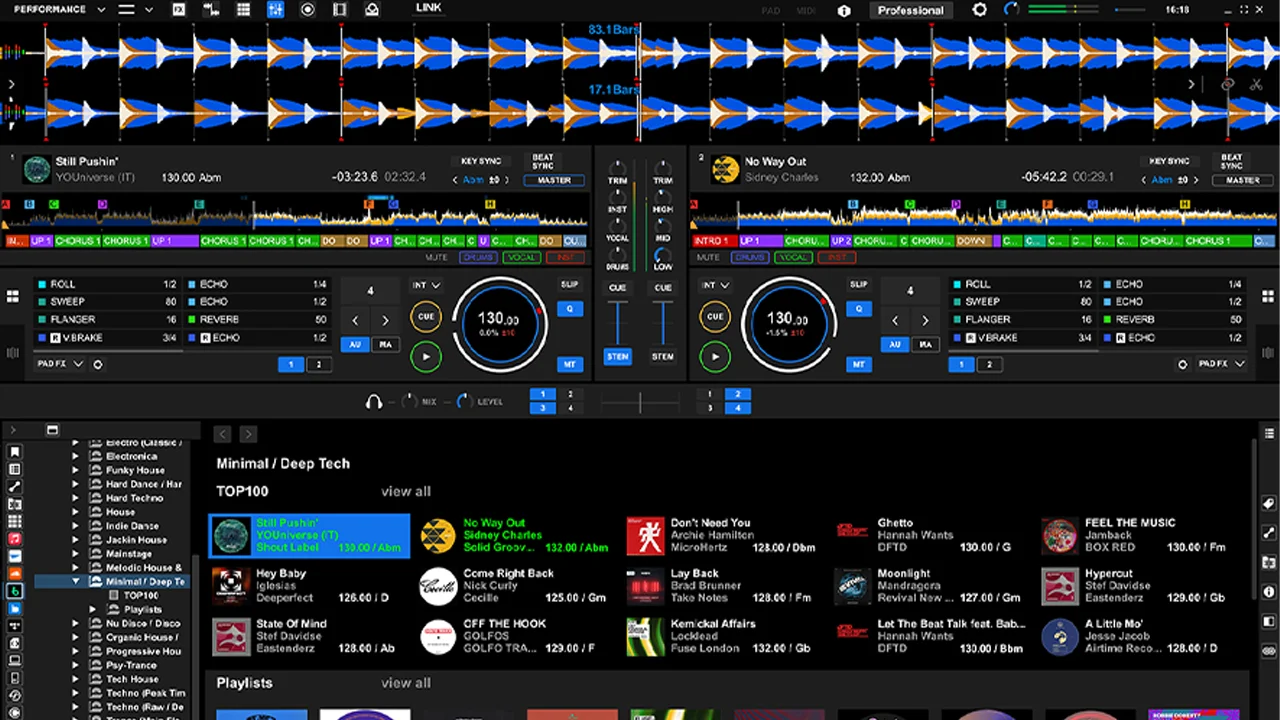Collapse the Minimal / Deep Tech tree node
Viewport: 1280px width, 720px height.
pos(76,581)
